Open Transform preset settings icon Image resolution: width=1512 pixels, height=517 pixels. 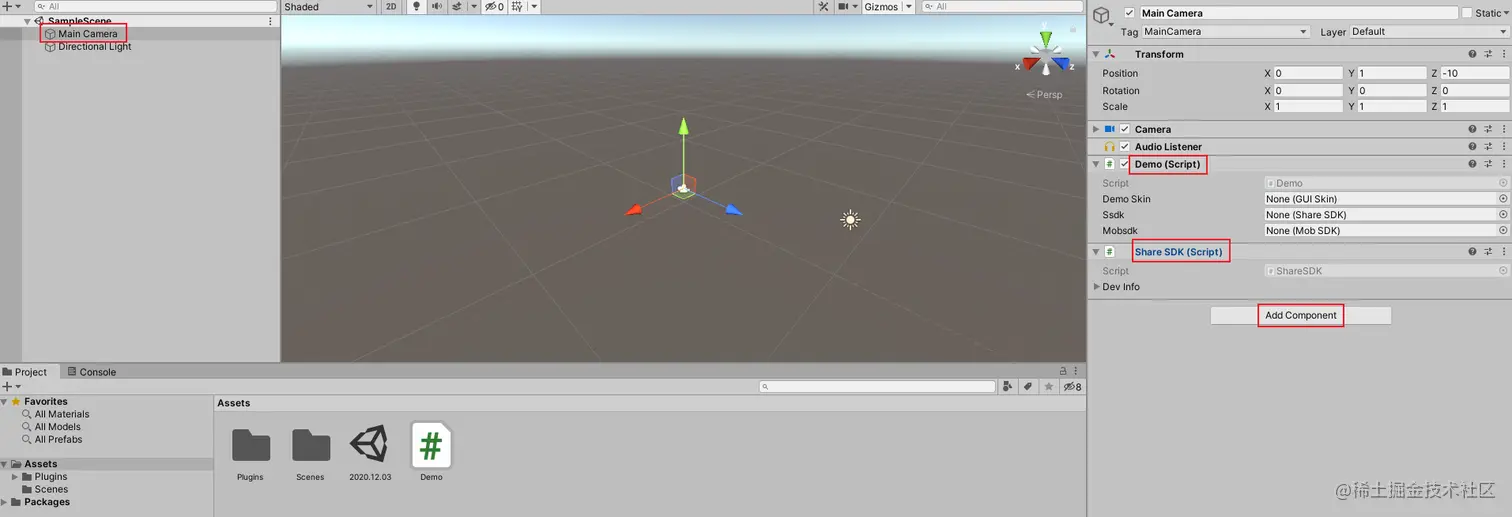pos(1488,54)
